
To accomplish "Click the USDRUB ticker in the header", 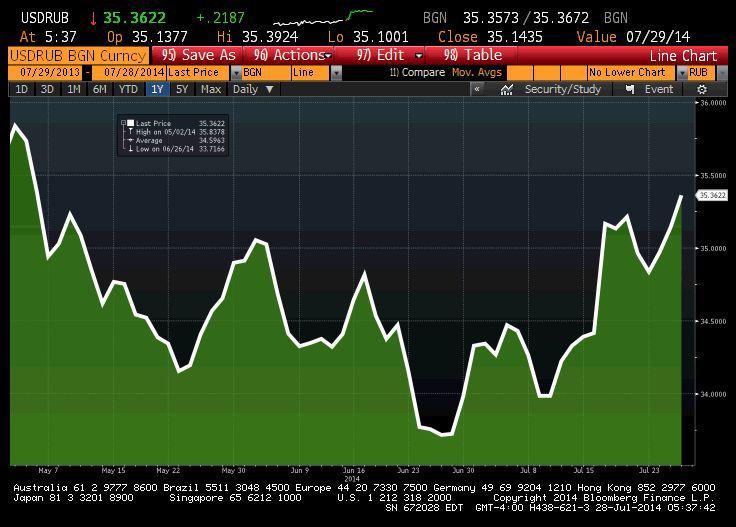I will tap(45, 18).
